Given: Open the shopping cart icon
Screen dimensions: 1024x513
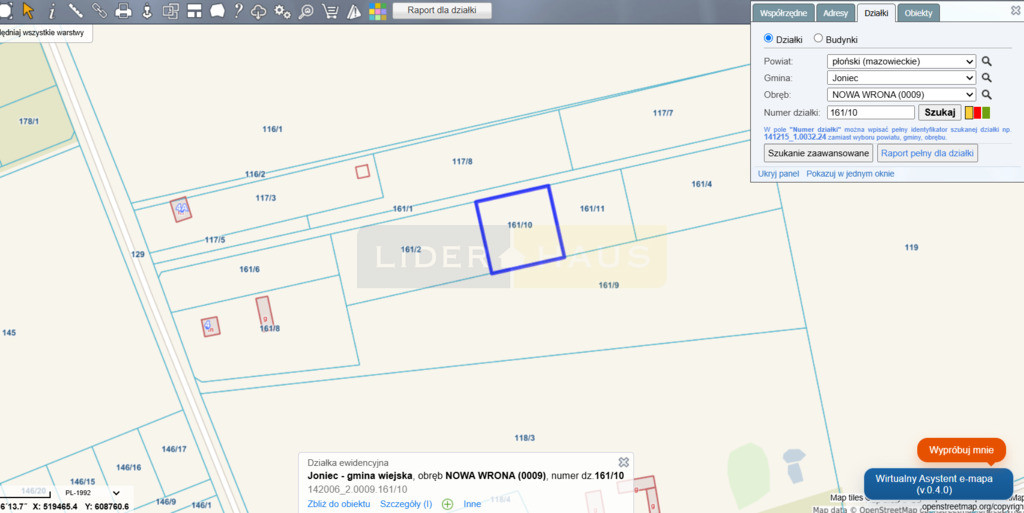Looking at the screenshot, I should (330, 10).
